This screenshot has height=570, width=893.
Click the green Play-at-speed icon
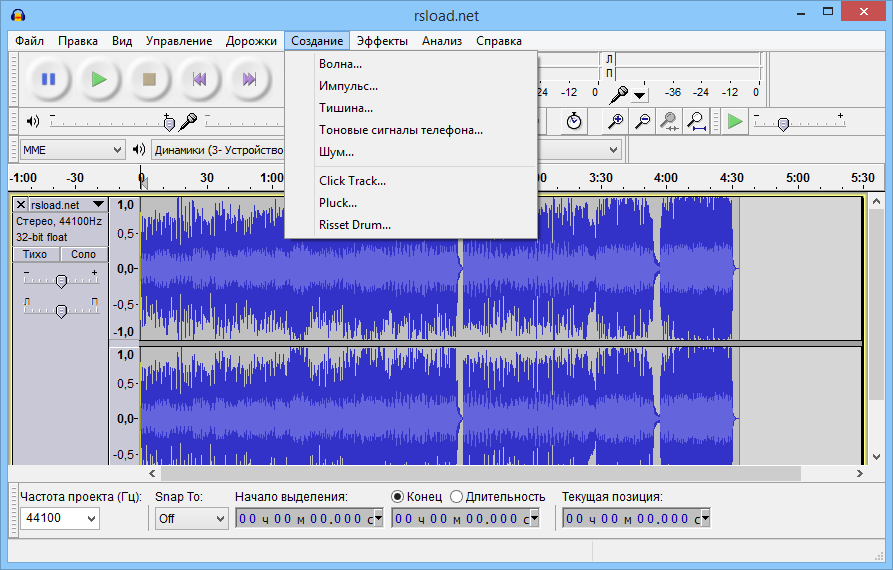(735, 121)
